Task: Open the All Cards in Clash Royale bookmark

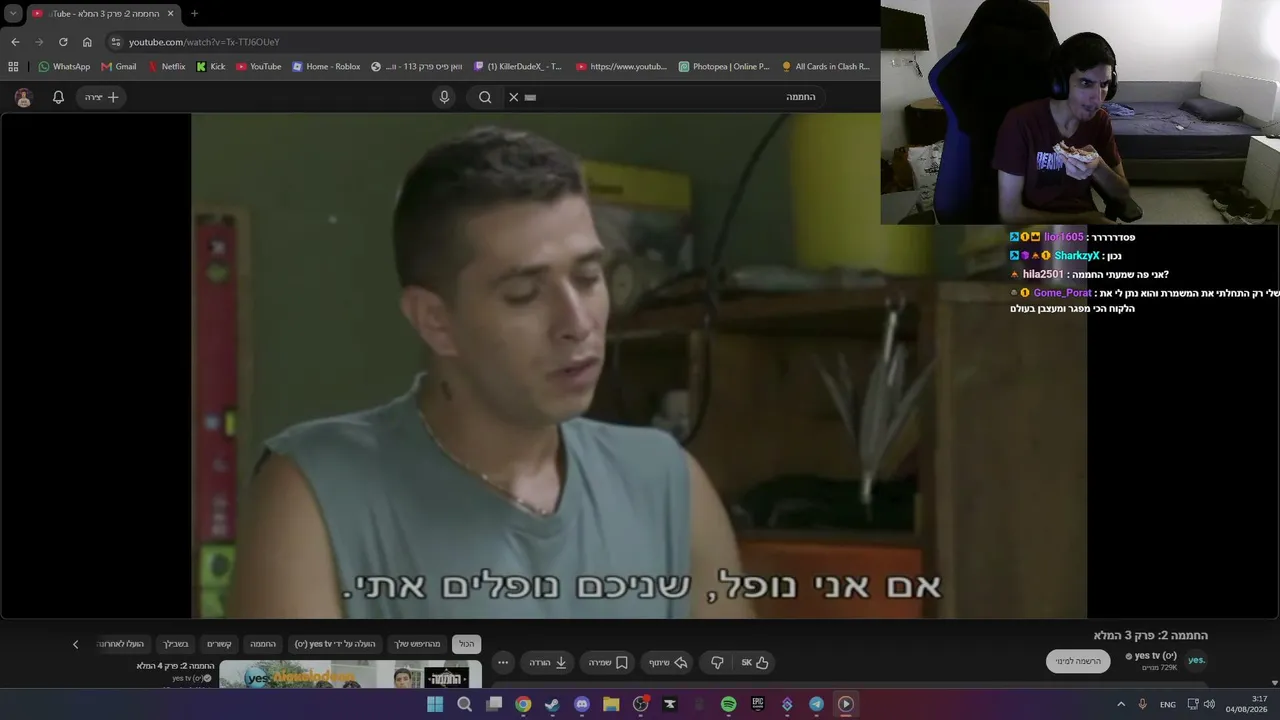Action: (826, 67)
